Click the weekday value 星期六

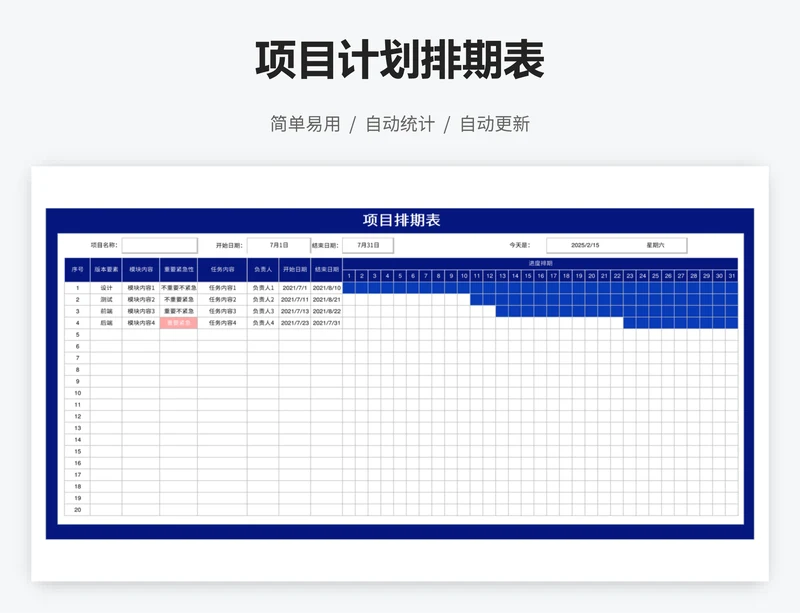coord(655,246)
